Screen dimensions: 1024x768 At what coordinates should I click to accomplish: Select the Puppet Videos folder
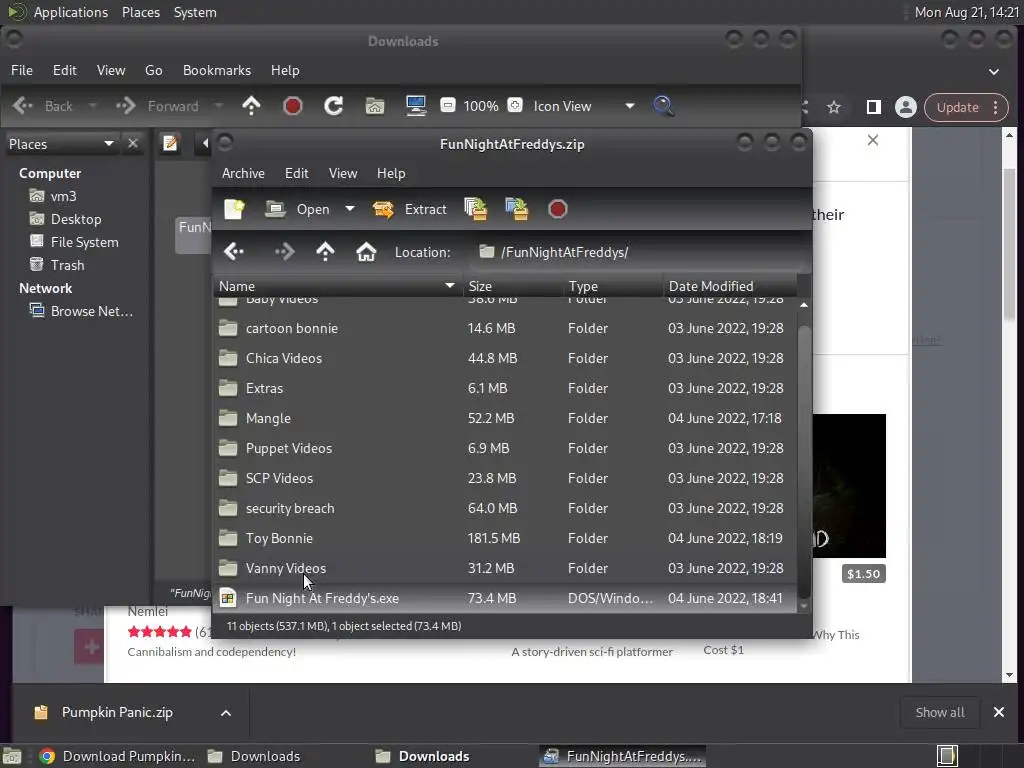504,449
